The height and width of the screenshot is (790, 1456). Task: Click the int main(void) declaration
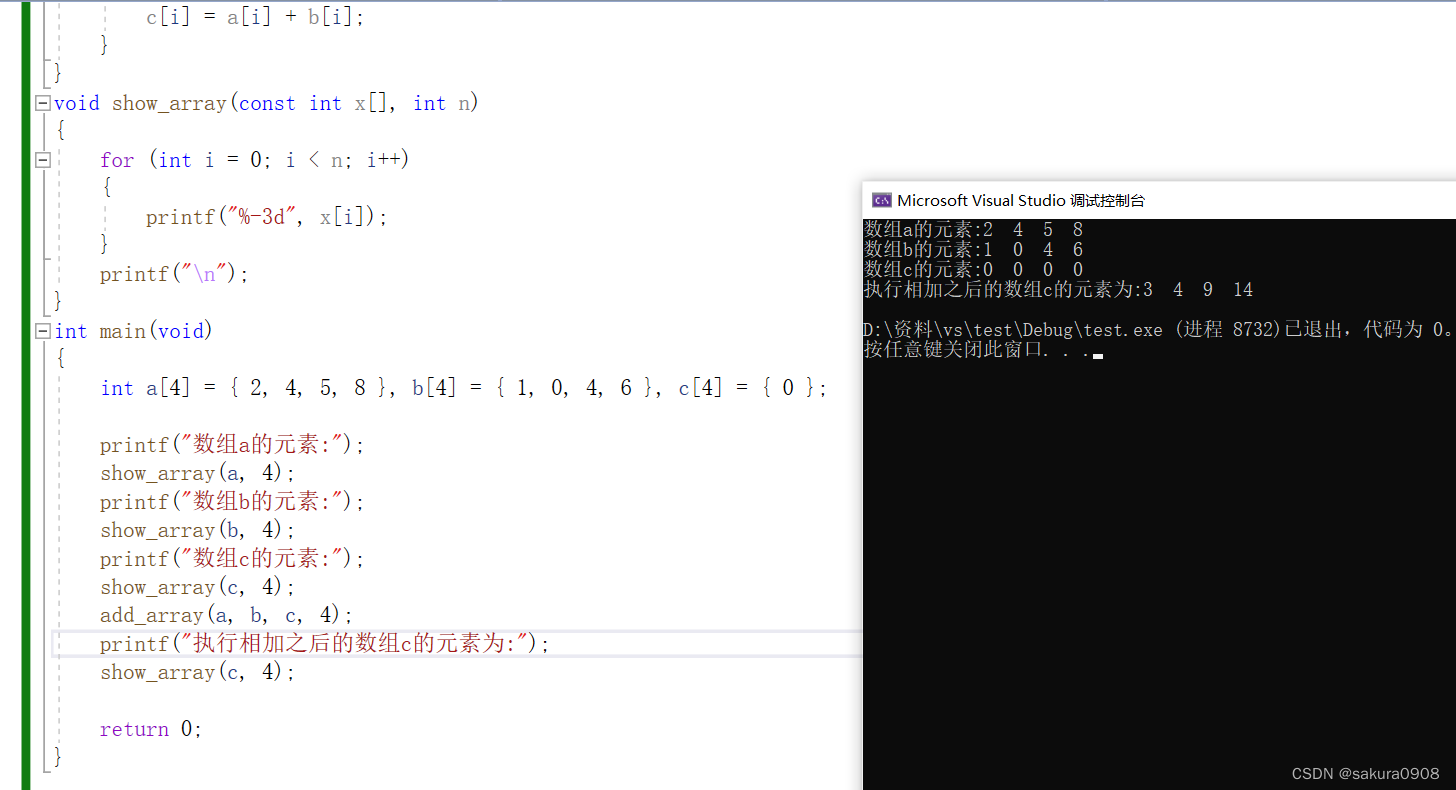[x=133, y=331]
